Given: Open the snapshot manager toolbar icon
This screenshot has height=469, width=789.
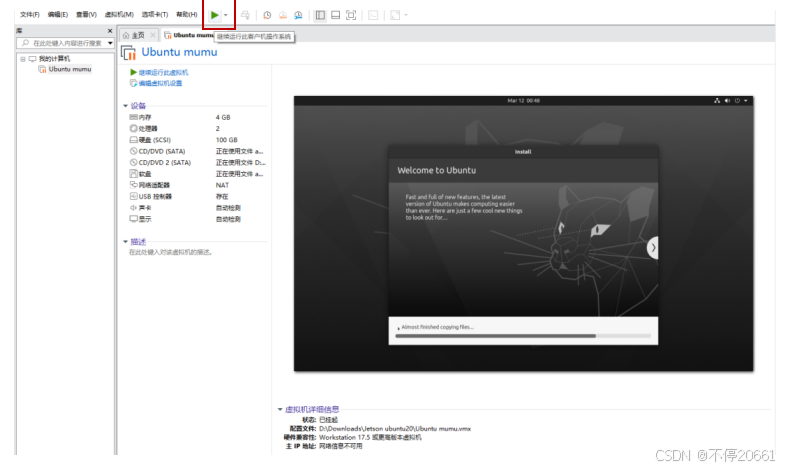Looking at the screenshot, I should pos(298,15).
